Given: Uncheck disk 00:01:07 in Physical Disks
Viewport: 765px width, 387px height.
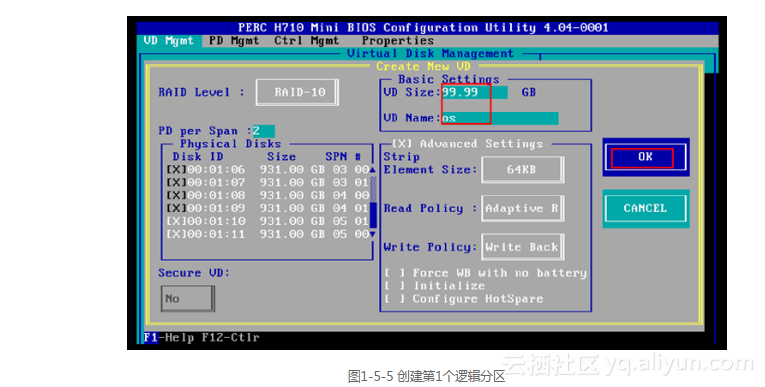Looking at the screenshot, I should click(177, 183).
